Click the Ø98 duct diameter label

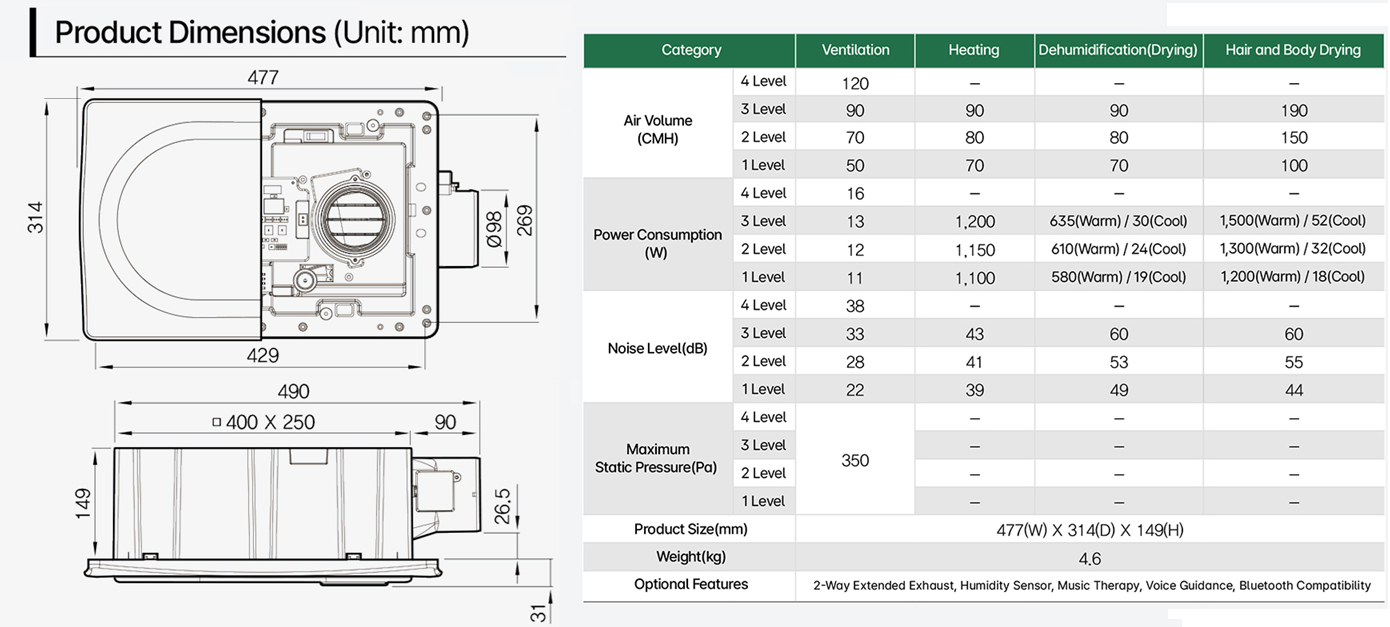493,228
